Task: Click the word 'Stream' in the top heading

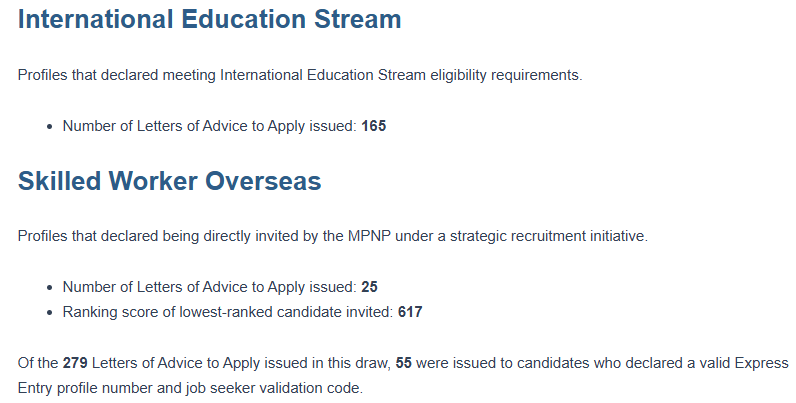Action: [x=357, y=19]
